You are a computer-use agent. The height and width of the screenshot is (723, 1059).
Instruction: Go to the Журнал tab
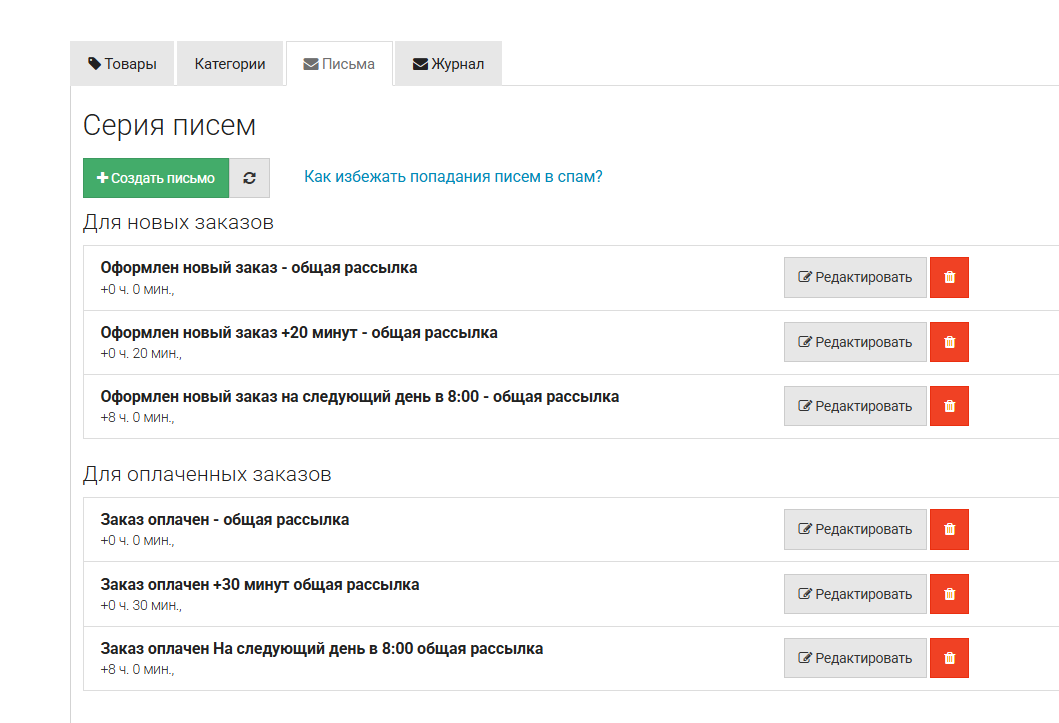[448, 64]
